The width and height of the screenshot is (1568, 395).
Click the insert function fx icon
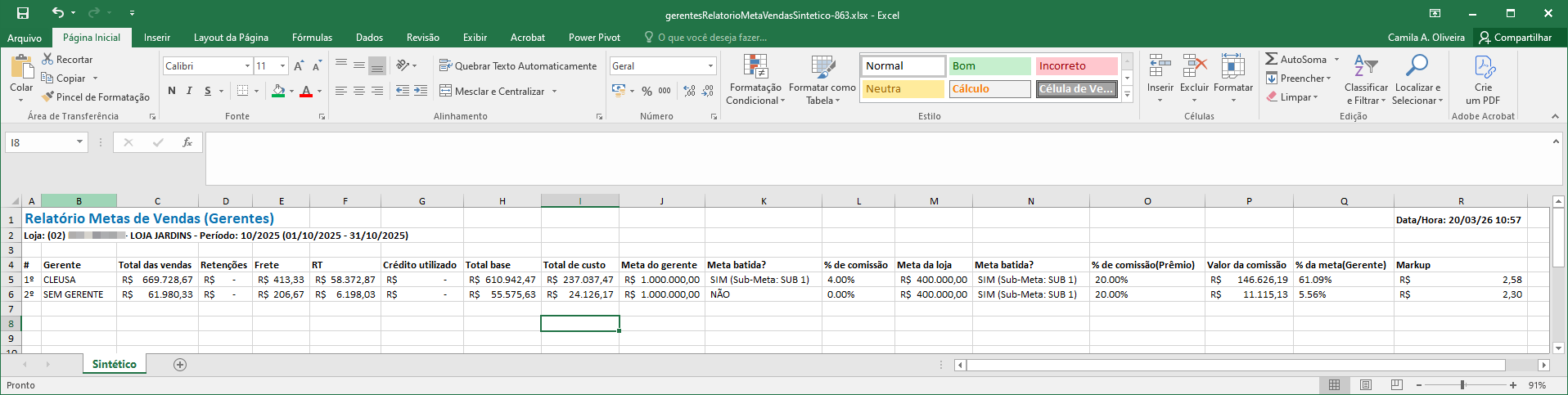coord(187,142)
